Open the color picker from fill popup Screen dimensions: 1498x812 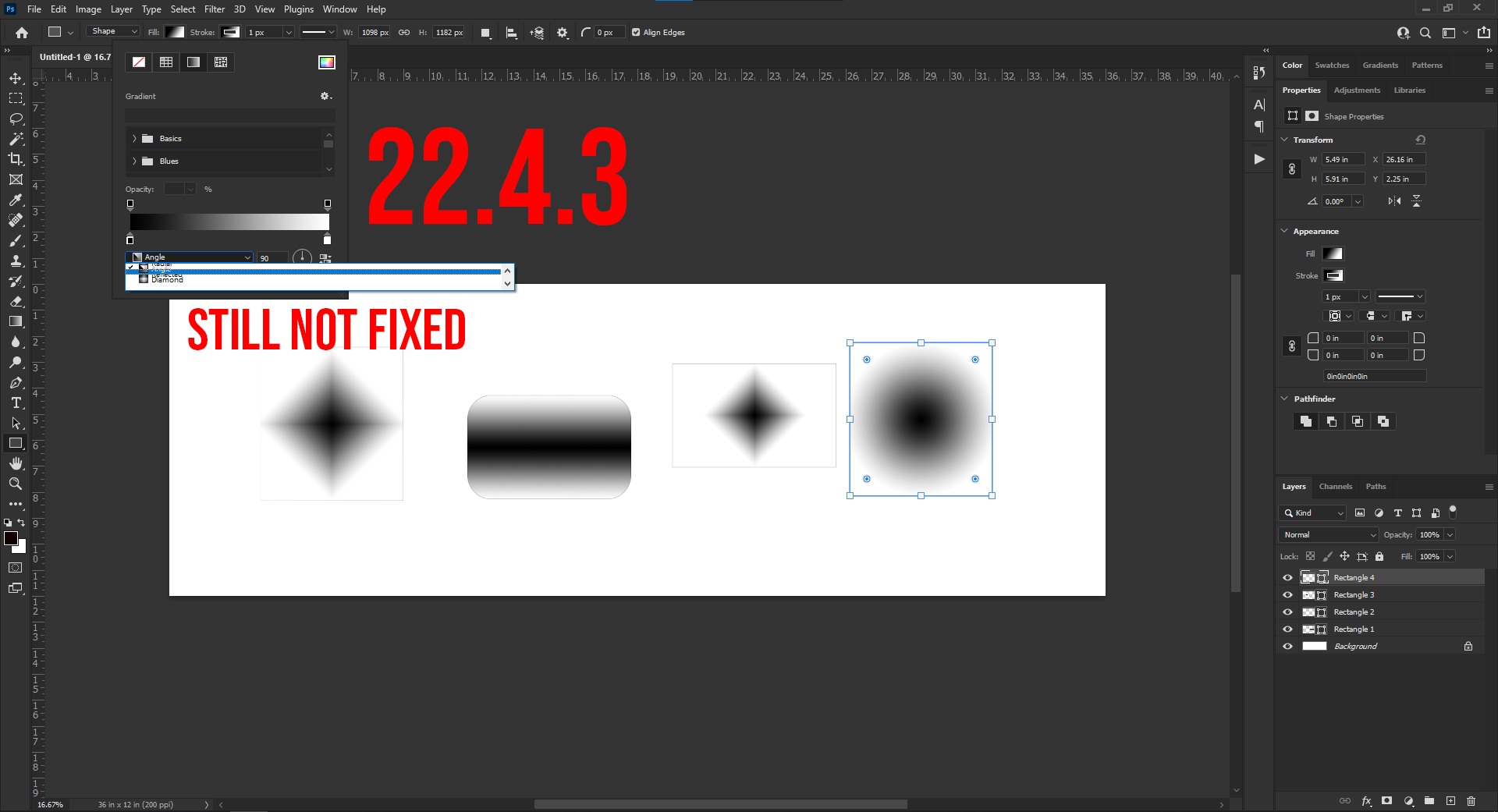coord(327,62)
